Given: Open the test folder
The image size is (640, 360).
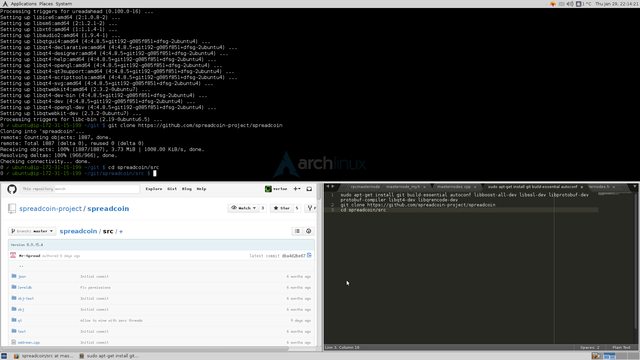Looking at the screenshot, I should pyautogui.click(x=22, y=332).
